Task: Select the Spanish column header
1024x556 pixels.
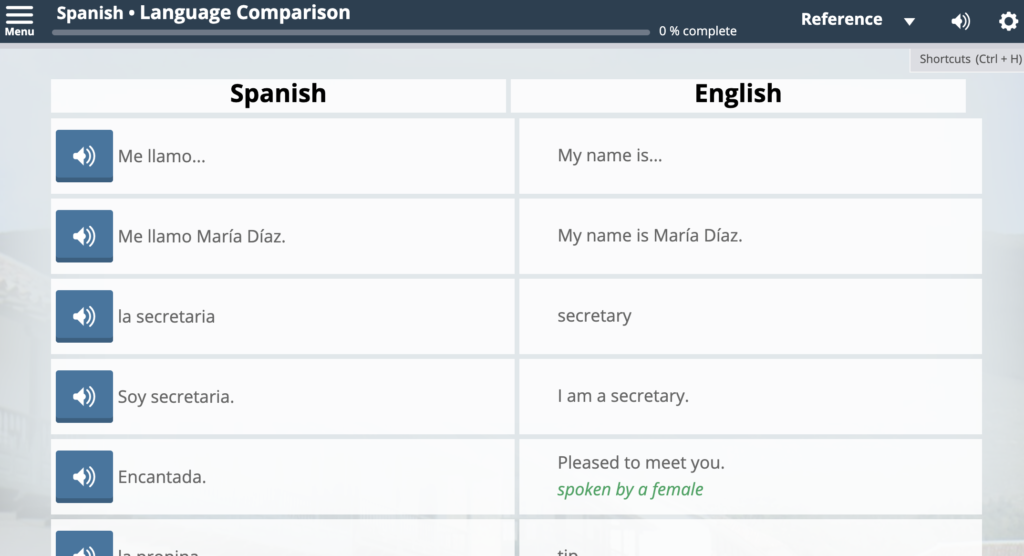Action: click(x=278, y=94)
